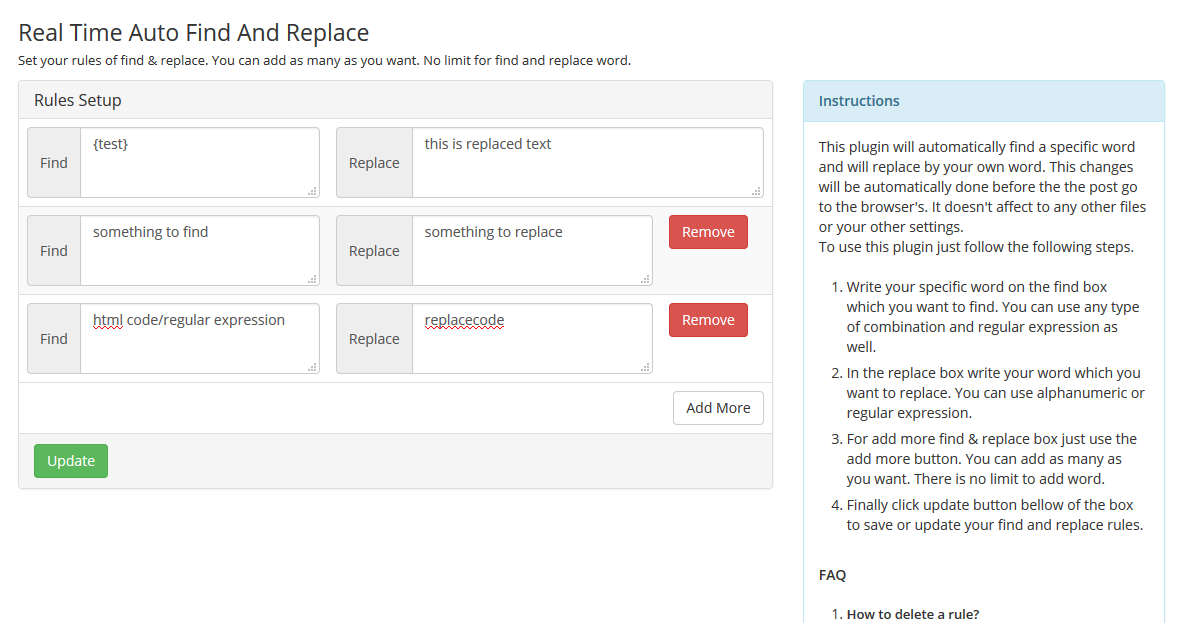Focus the 'something to replace' text box
This screenshot has height=623, width=1183.
532,250
